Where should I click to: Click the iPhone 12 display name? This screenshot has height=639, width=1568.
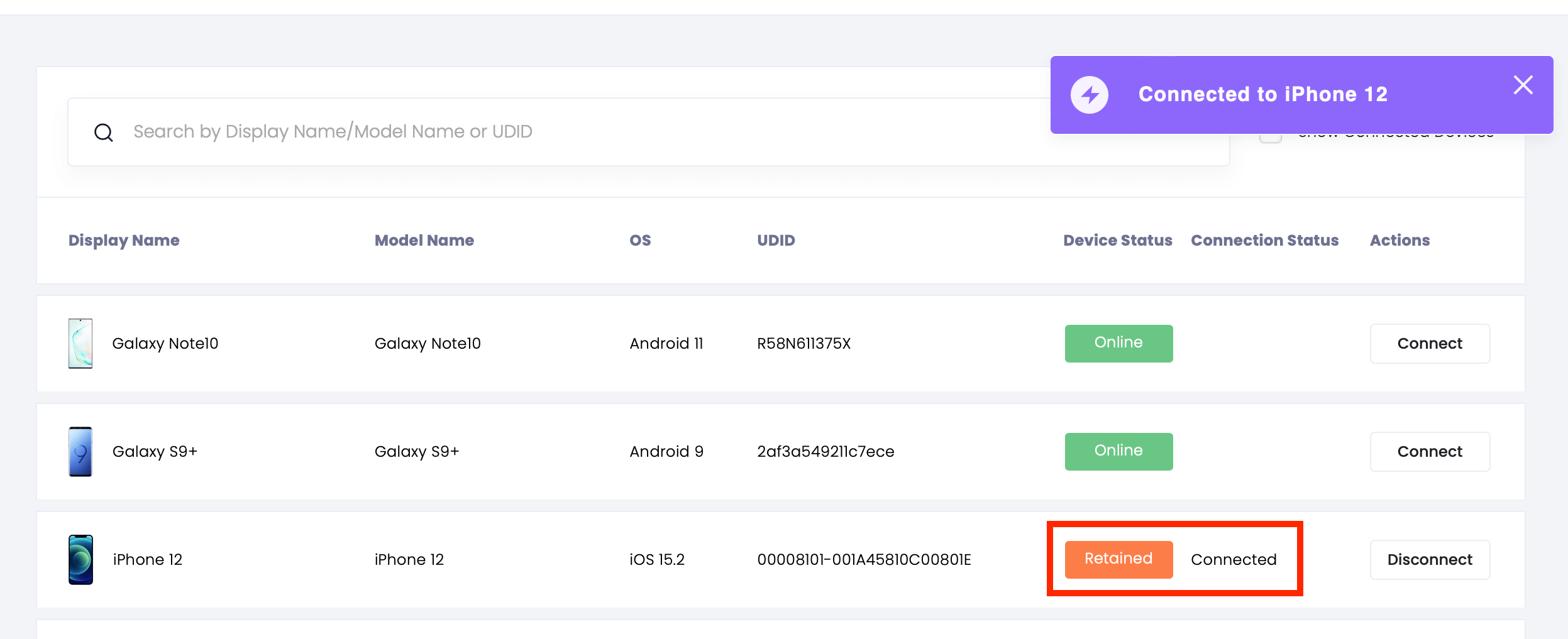[148, 560]
